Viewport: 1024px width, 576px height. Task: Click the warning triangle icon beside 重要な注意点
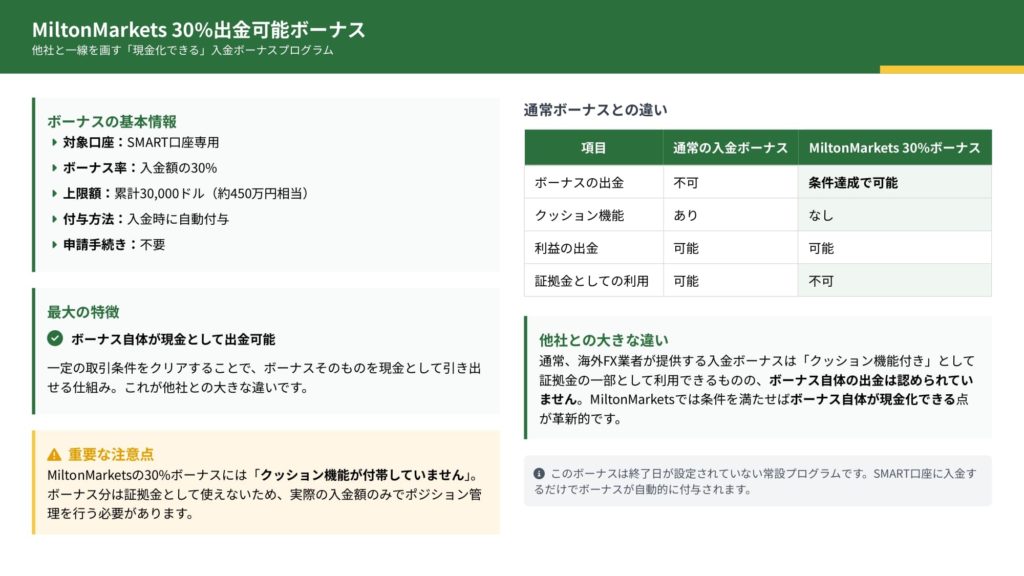tap(54, 454)
